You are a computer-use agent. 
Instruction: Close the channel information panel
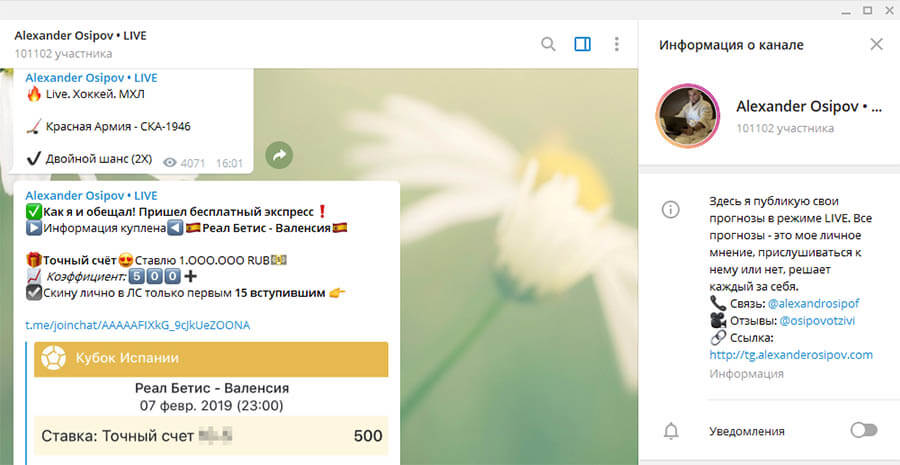point(876,44)
